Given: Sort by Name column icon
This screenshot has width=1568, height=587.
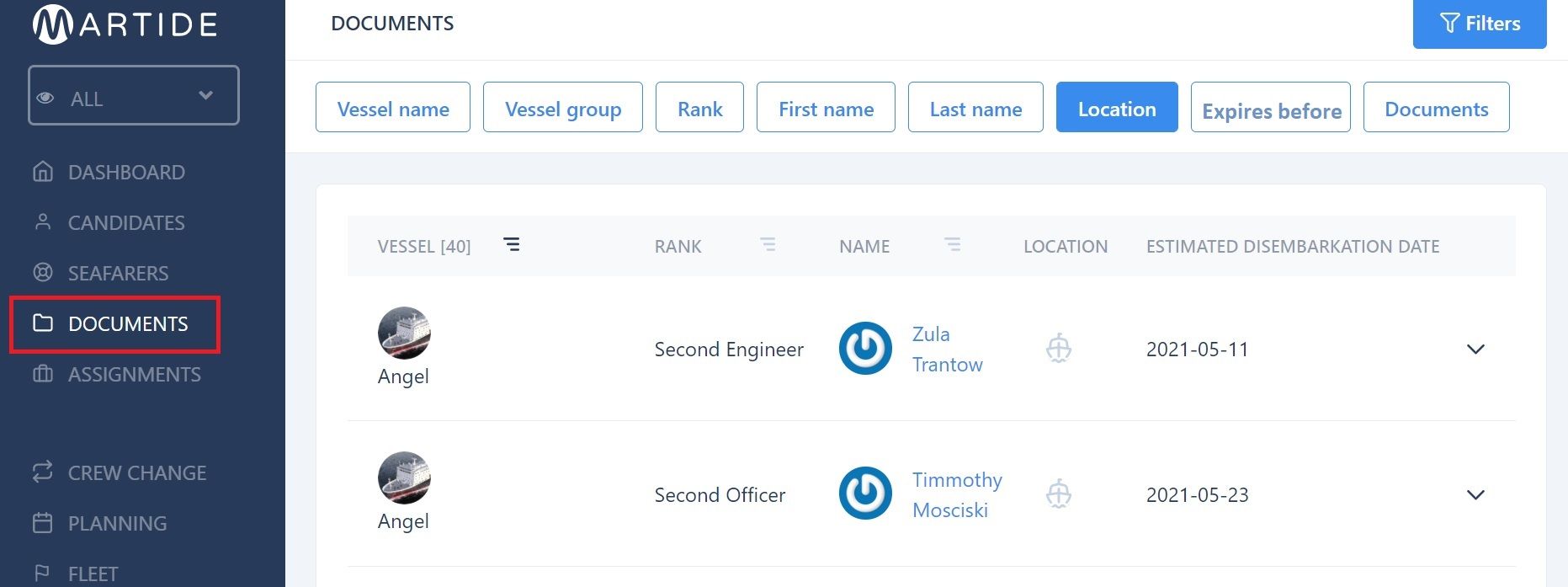Looking at the screenshot, I should pyautogui.click(x=952, y=244).
